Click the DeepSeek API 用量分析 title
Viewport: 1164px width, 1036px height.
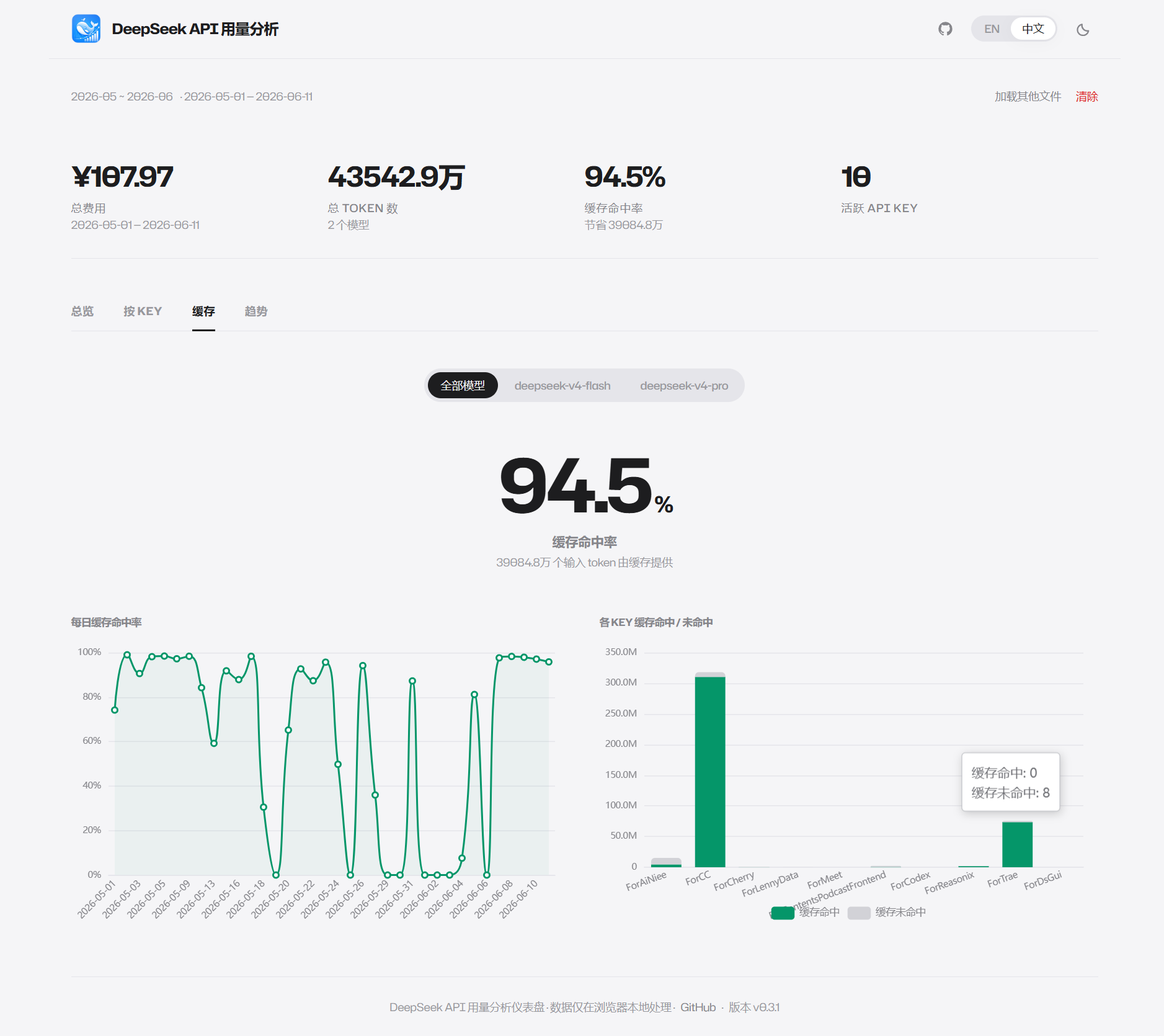click(195, 29)
